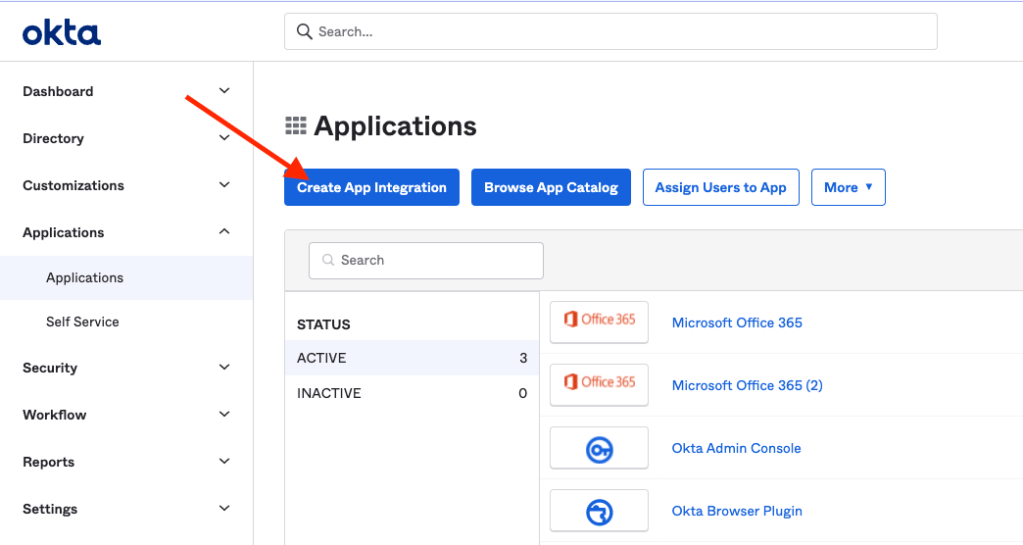Image resolution: width=1023 pixels, height=545 pixels.
Task: Click the Microsoft Office 365 (2) logo
Action: [x=599, y=384]
